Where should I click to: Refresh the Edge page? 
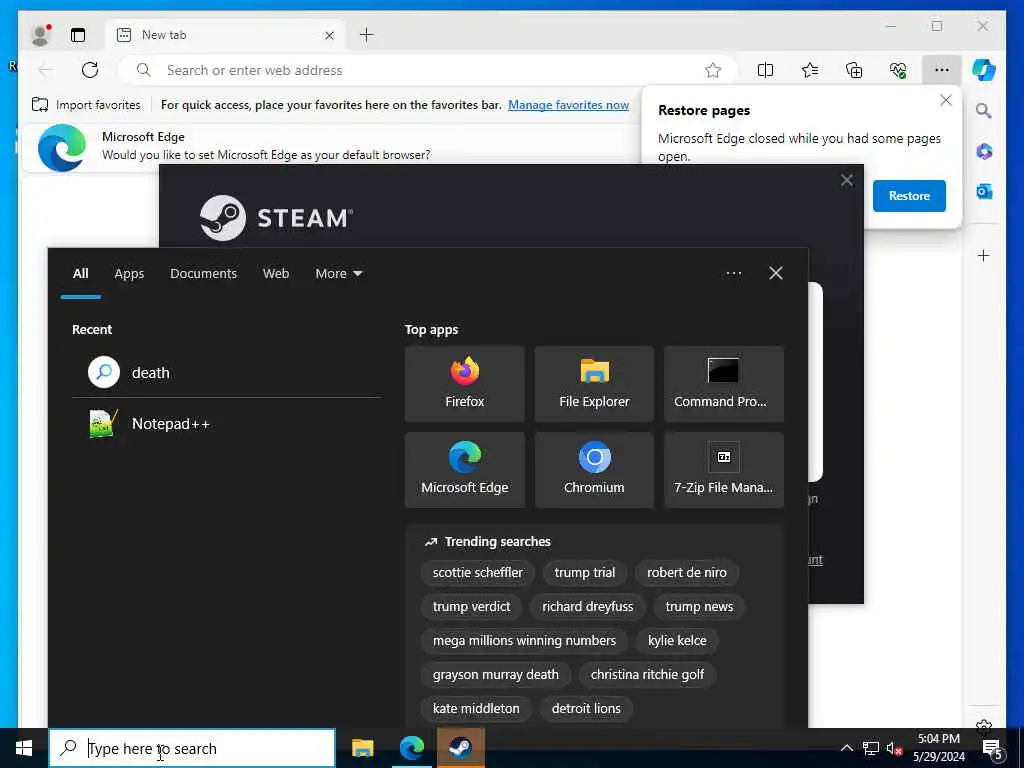click(90, 70)
